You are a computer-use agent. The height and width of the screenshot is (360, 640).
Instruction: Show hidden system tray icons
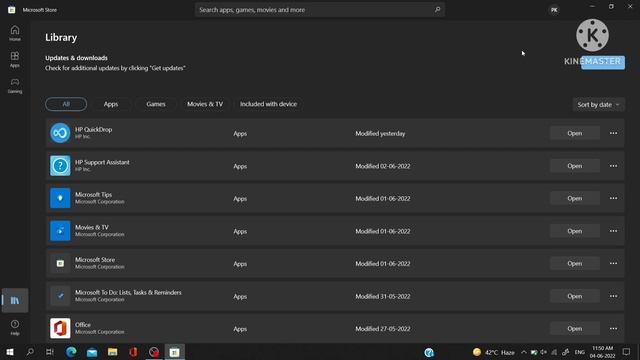(x=524, y=352)
